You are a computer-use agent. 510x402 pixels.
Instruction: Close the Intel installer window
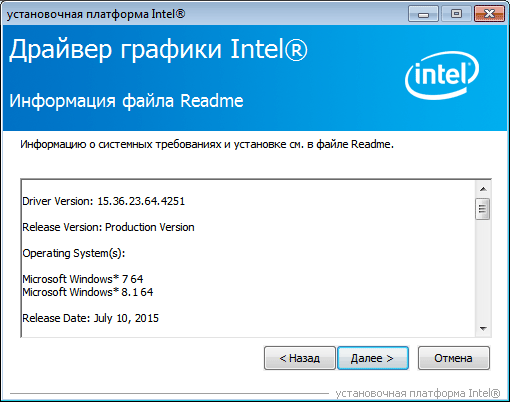[x=489, y=14]
